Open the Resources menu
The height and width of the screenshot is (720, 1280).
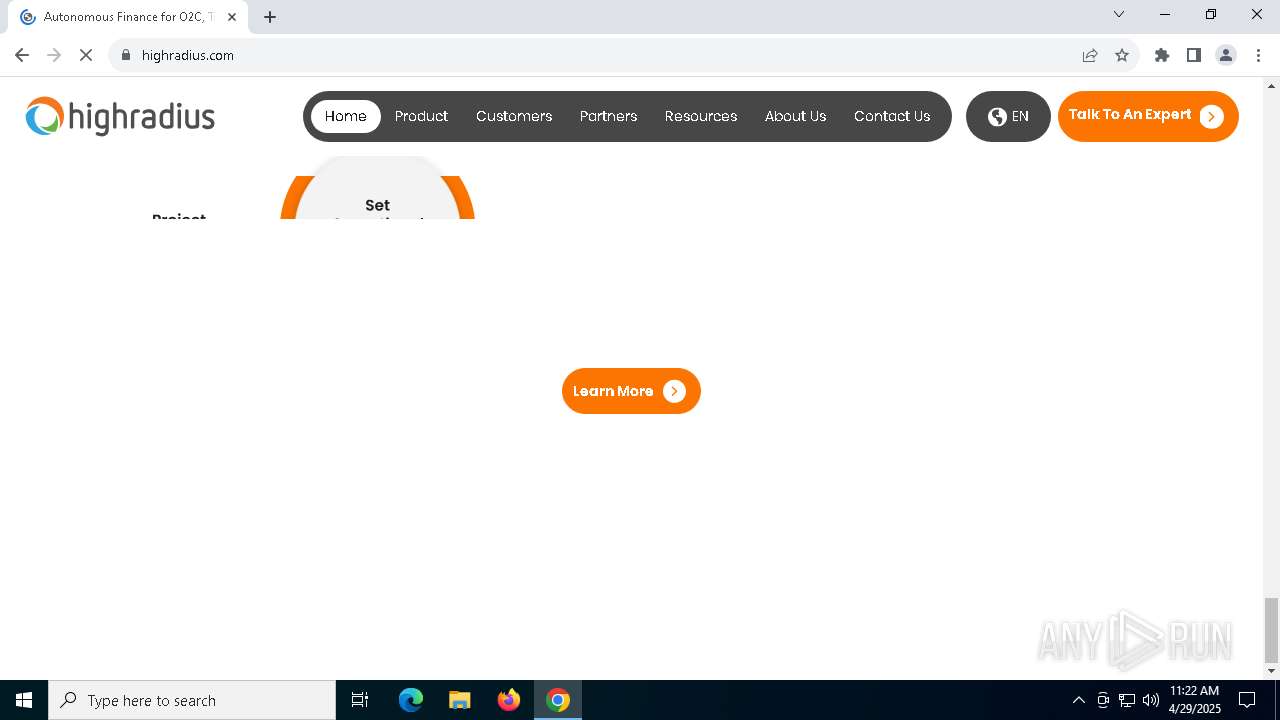pyautogui.click(x=701, y=116)
